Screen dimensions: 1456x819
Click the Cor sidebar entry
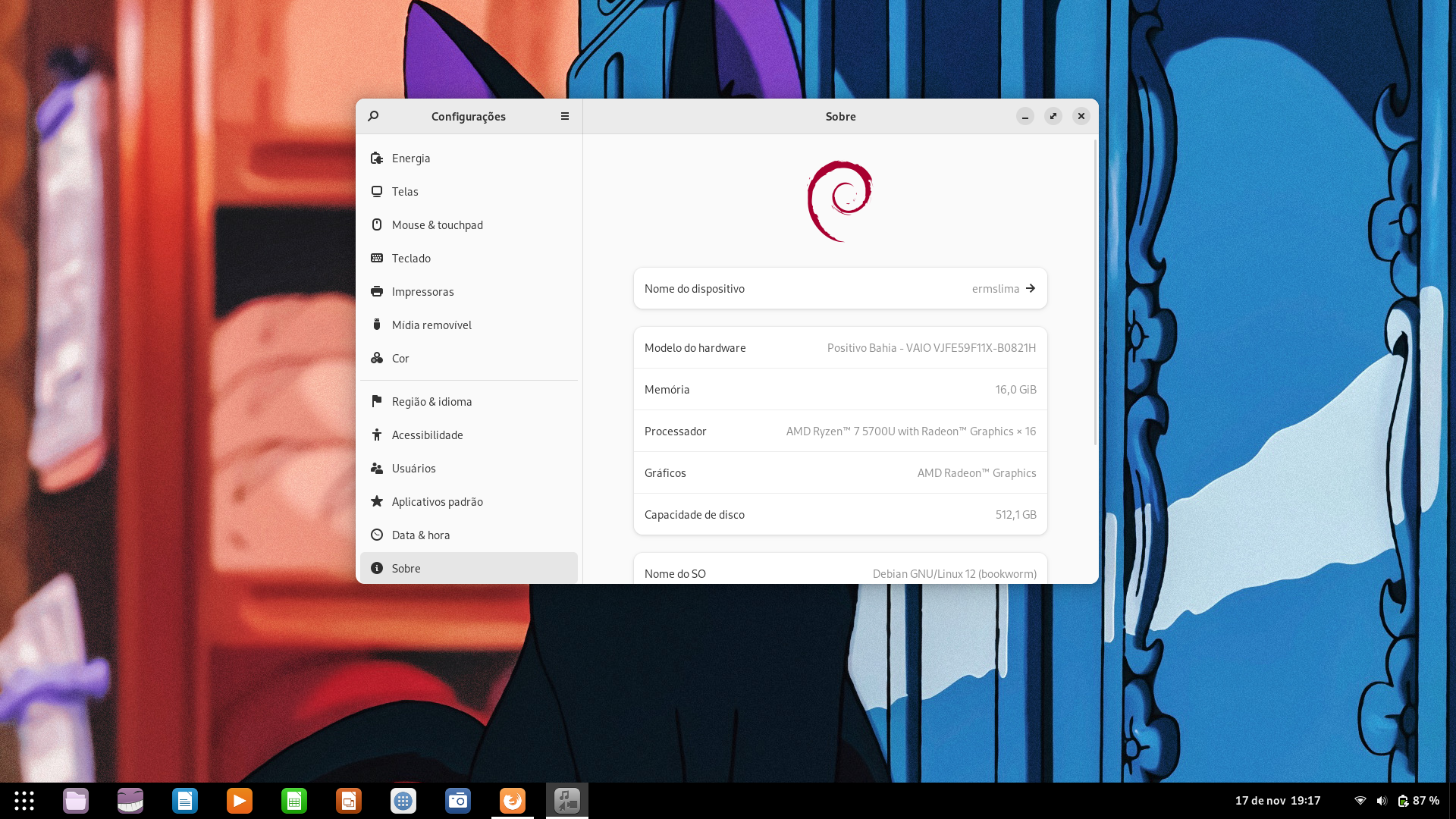(x=469, y=358)
